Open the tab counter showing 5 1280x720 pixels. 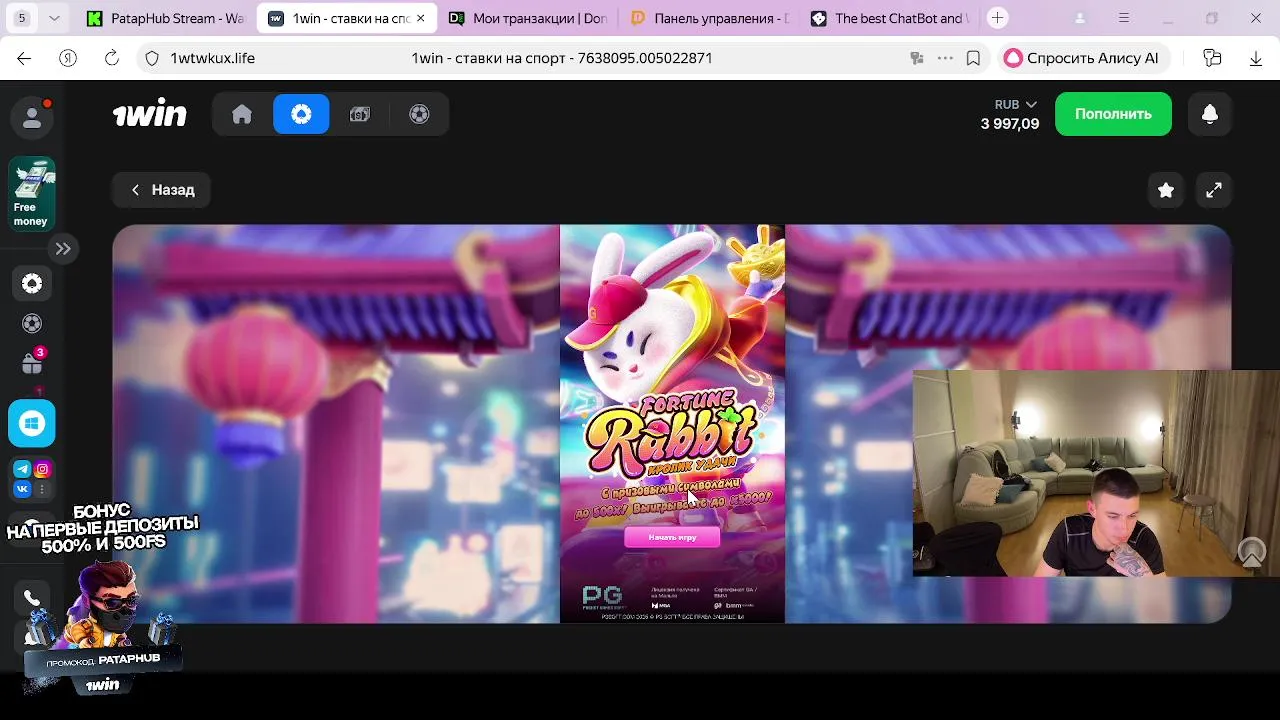tap(21, 18)
